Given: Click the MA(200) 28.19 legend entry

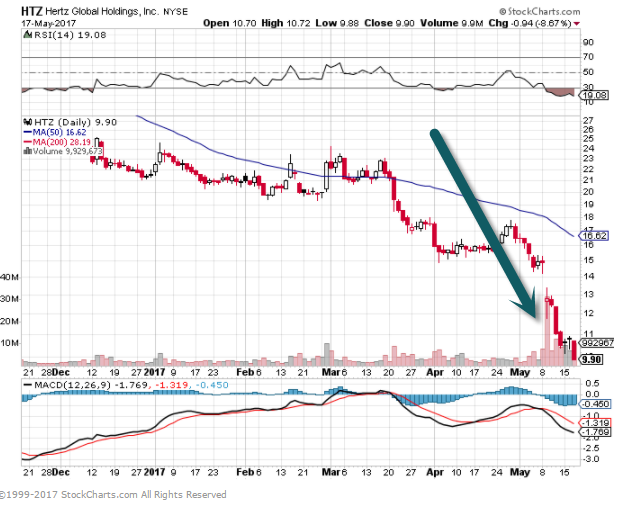Looking at the screenshot, I should 62,142.
